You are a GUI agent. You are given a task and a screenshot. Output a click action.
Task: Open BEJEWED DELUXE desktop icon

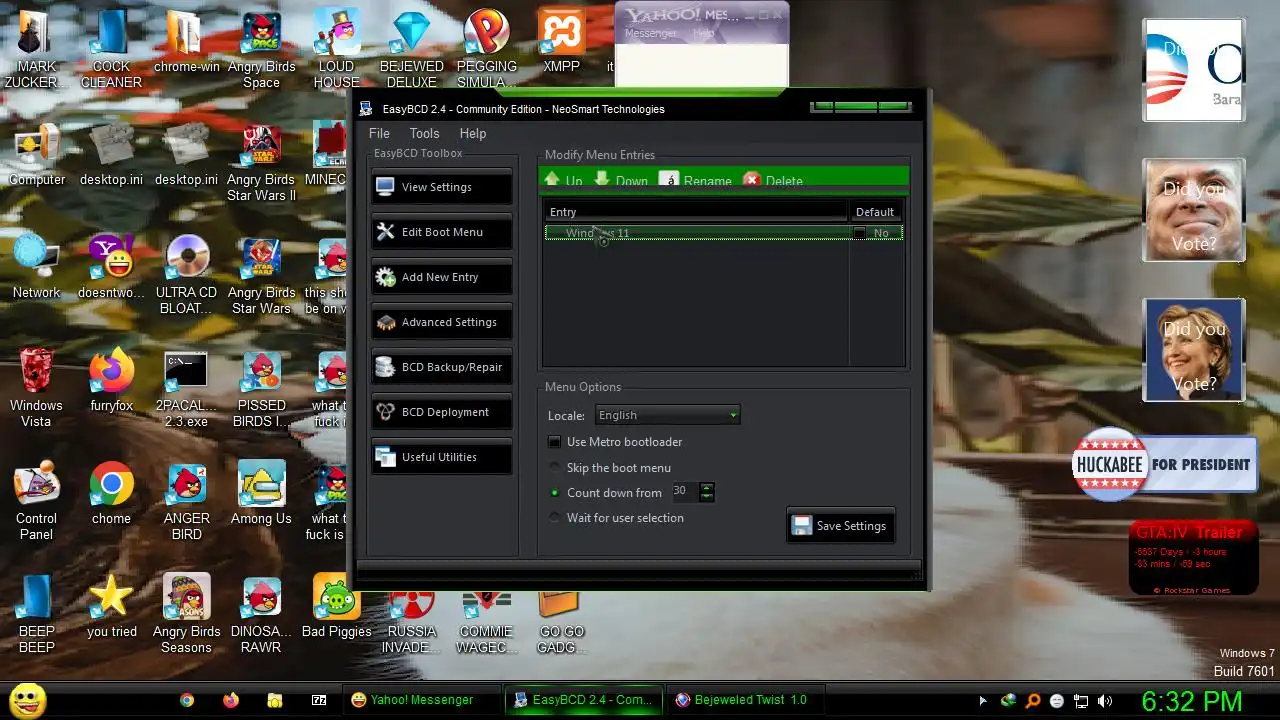pos(411,50)
